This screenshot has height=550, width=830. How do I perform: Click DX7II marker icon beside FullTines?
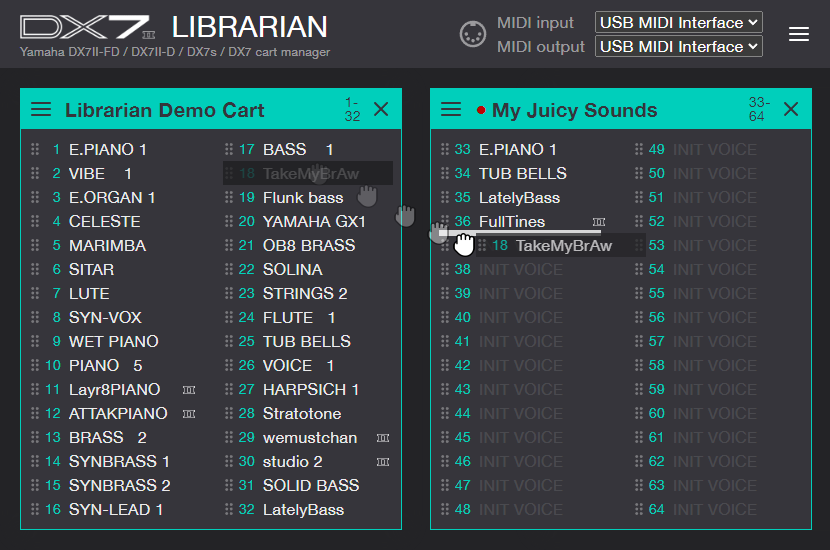[x=599, y=222]
